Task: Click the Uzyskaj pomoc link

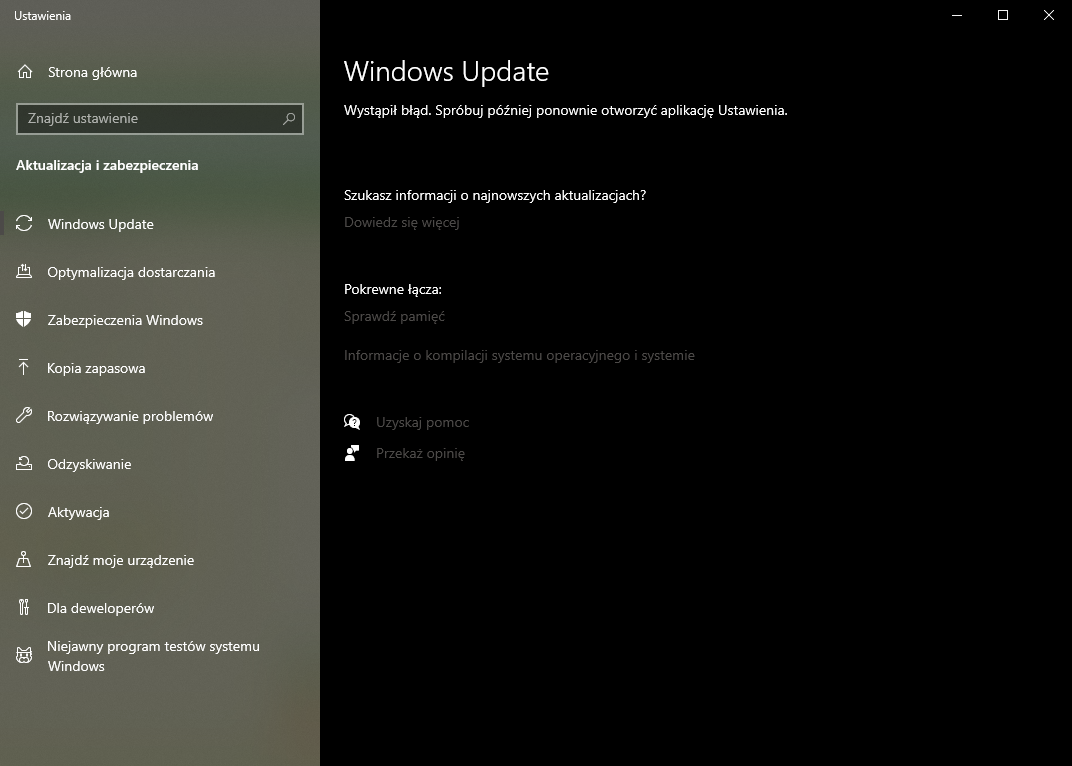Action: 423,422
